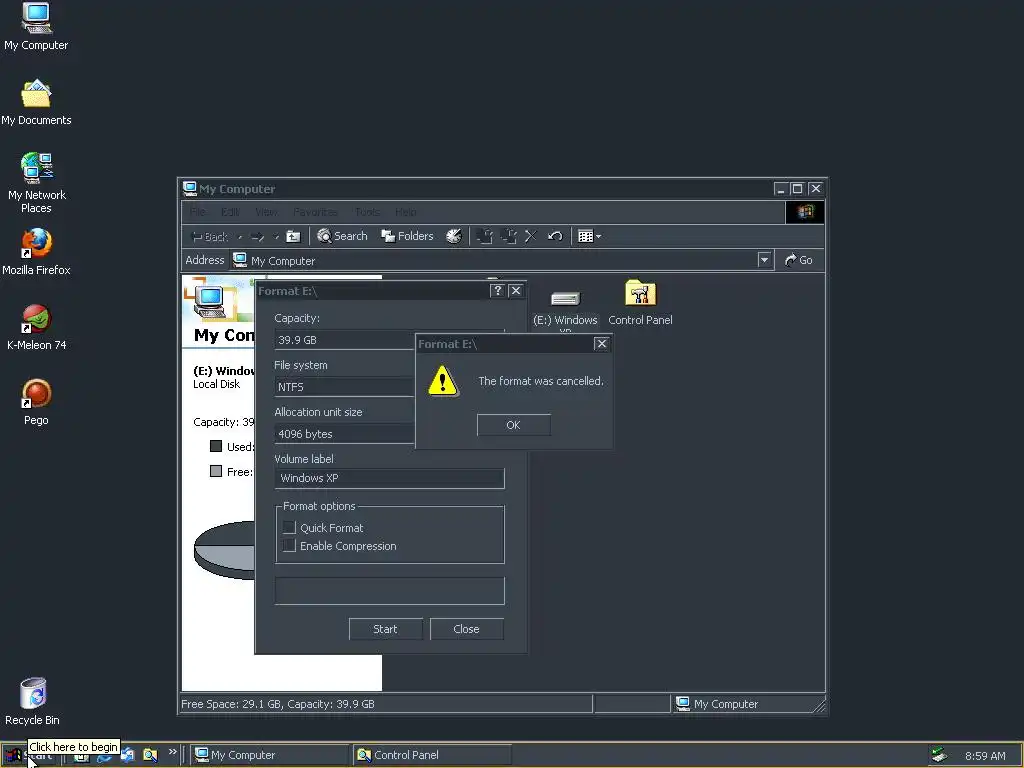Select the My Computer desktop icon
Viewport: 1024px width, 768px height.
(x=36, y=27)
